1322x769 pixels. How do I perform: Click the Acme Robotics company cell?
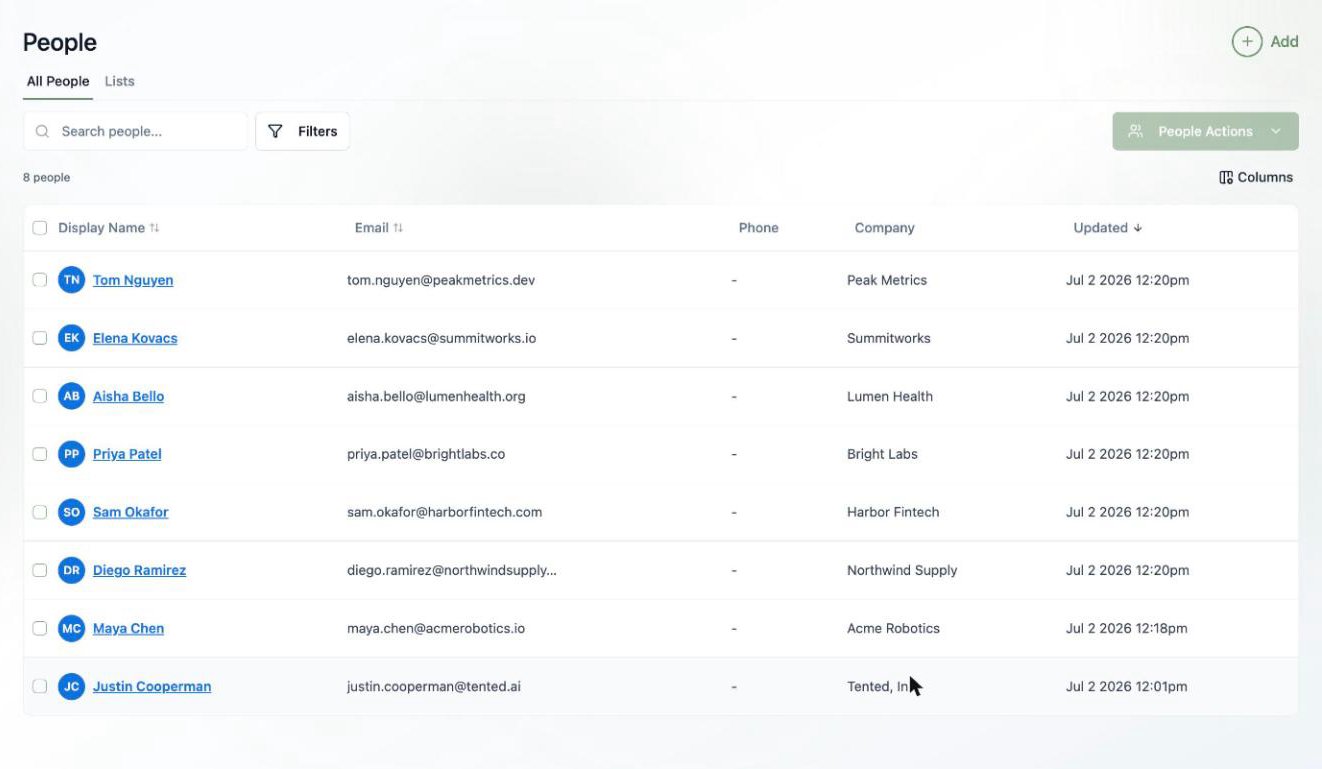pos(893,628)
